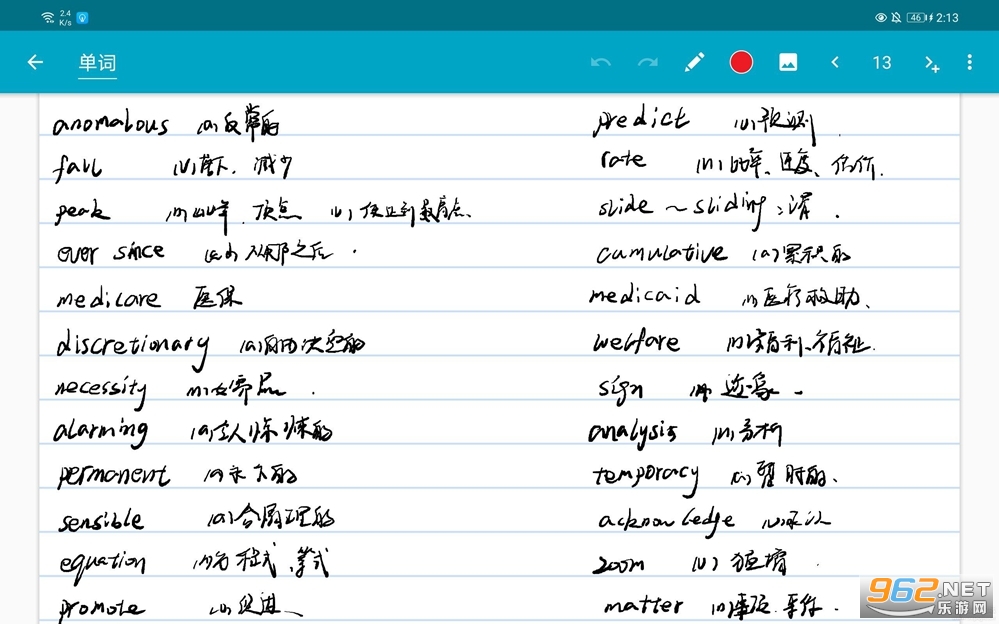Screen dimensions: 999x624
Task: Tap the handwritten word alarming
Action: pos(101,433)
